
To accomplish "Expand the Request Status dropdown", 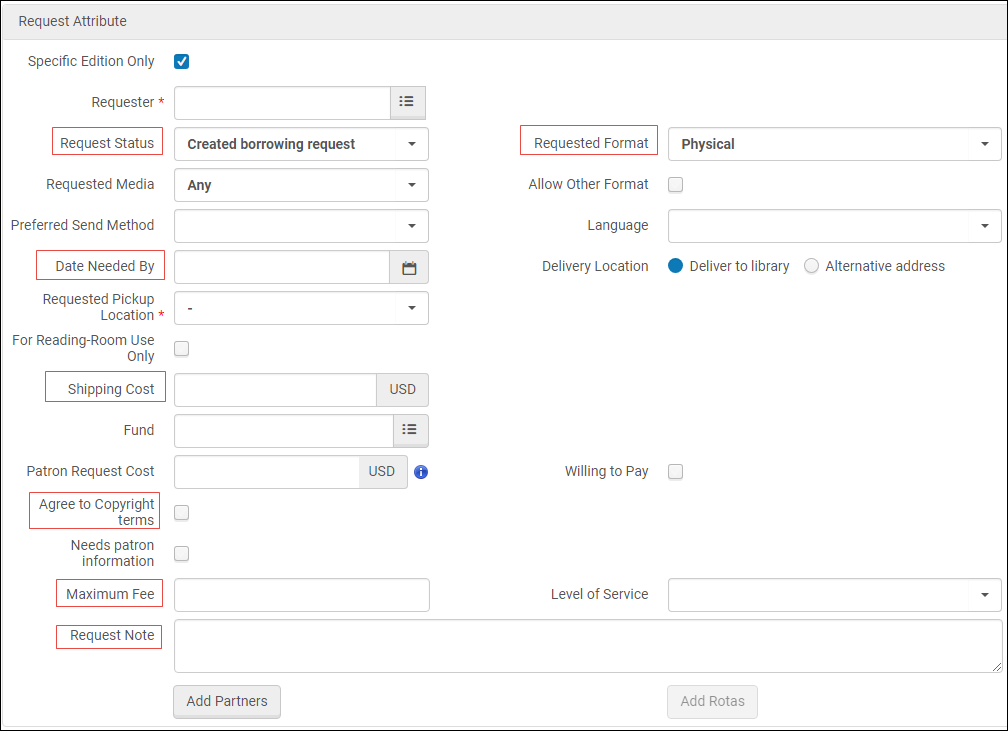I will [x=302, y=144].
